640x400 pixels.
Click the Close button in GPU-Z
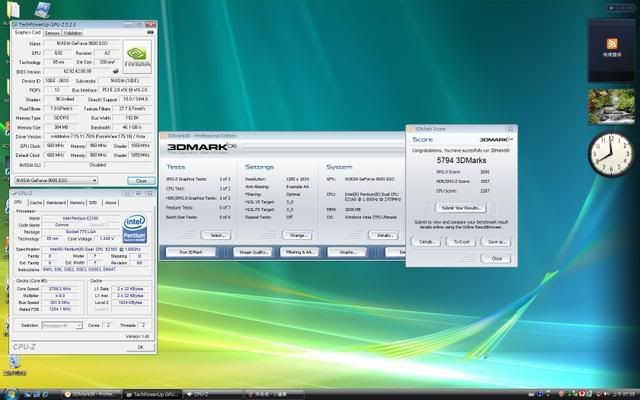(x=141, y=180)
